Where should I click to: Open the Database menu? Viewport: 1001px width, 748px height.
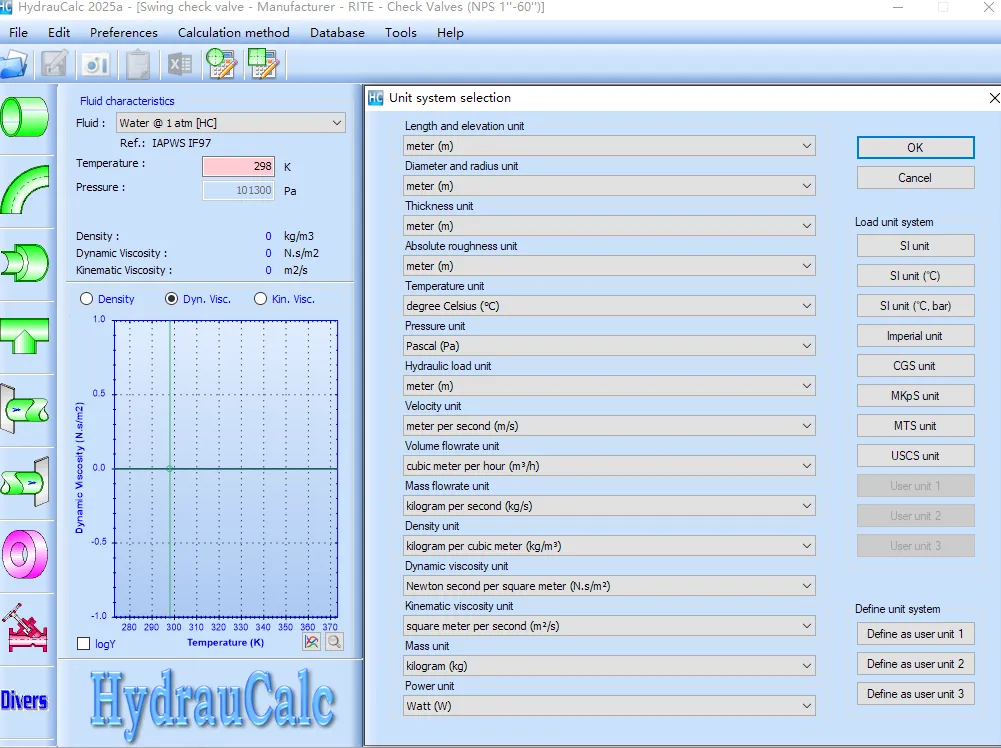point(337,33)
